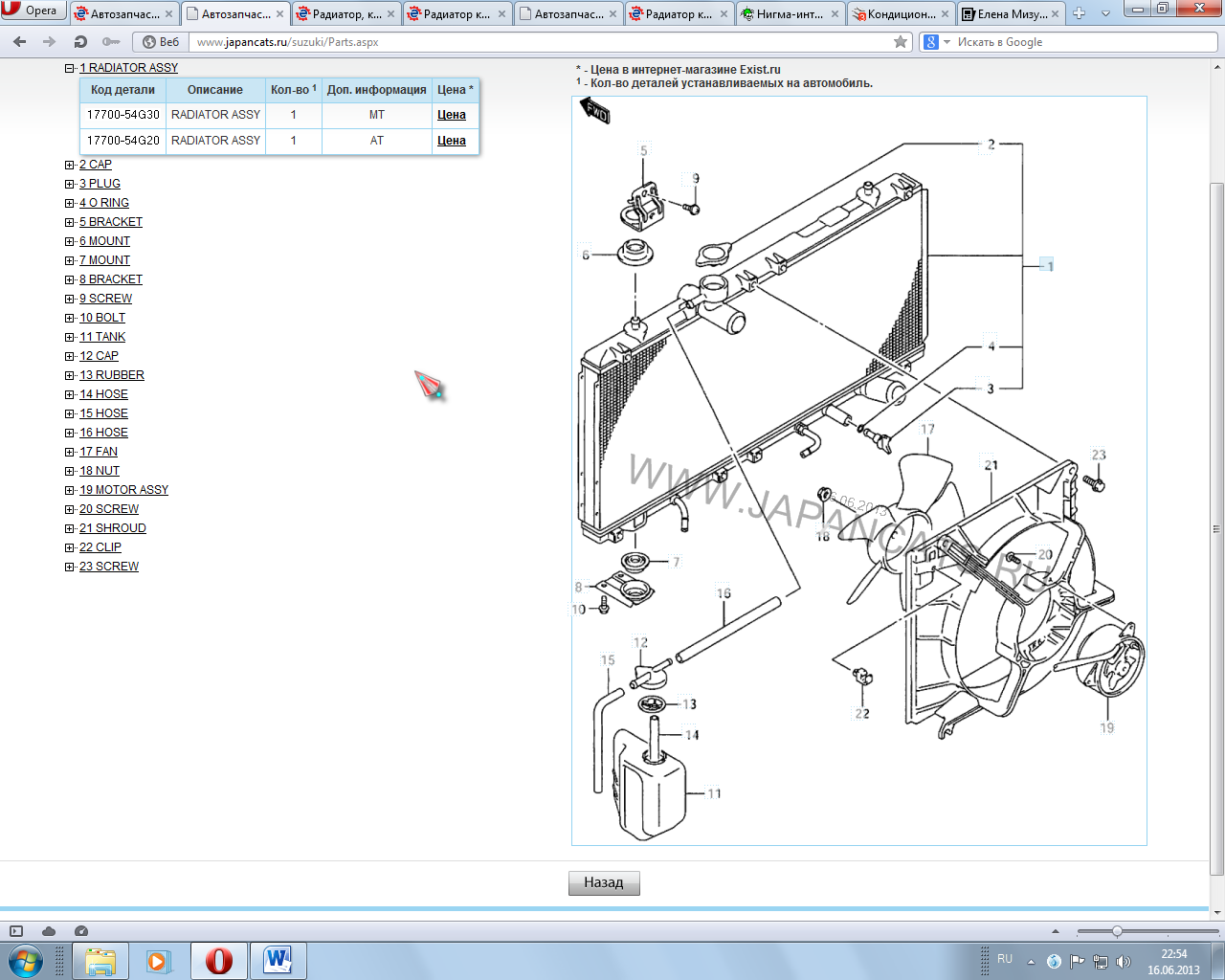1225x980 pixels.
Task: Open Microsoft Word from the taskbar
Action: point(278,960)
